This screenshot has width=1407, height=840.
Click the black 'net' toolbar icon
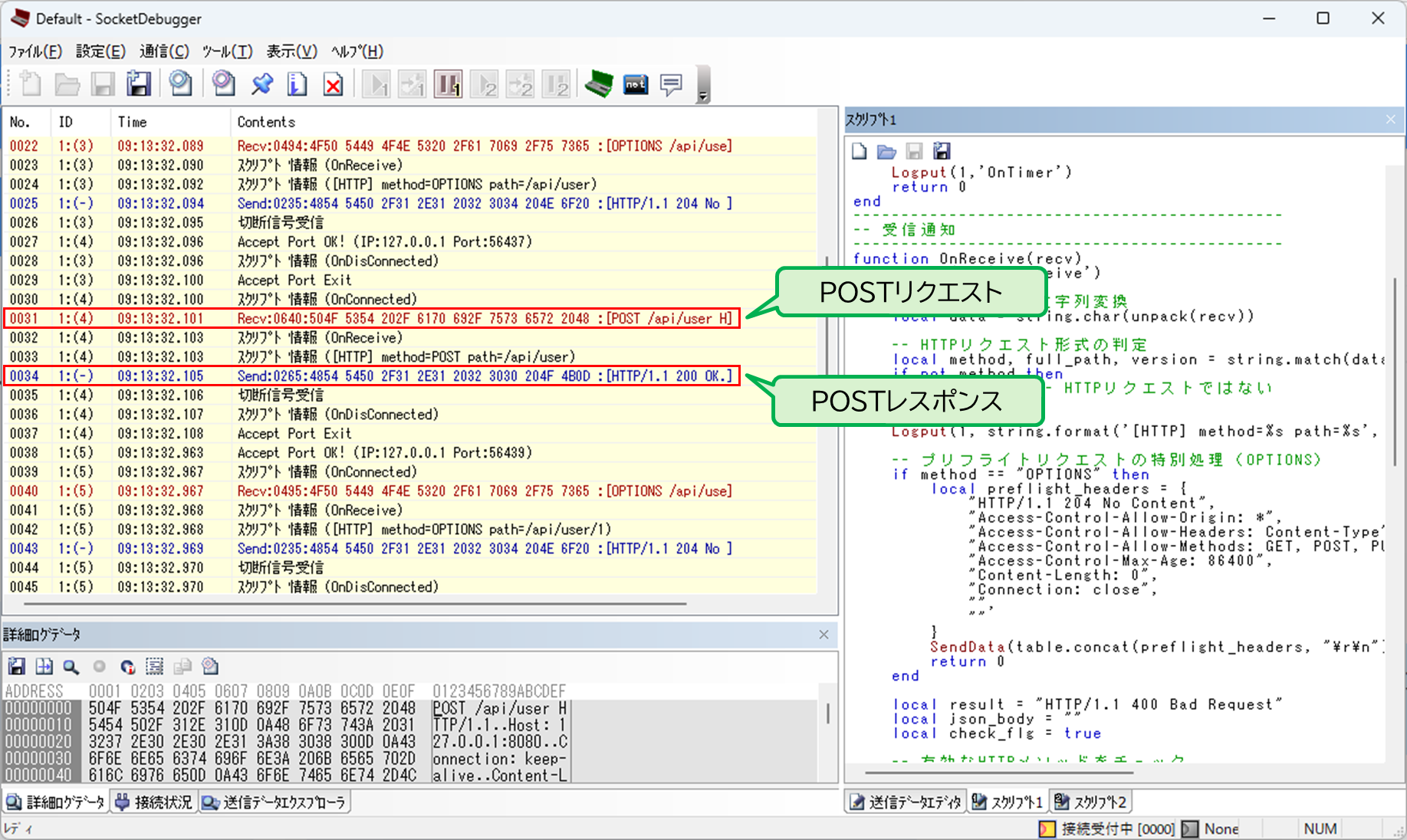tap(635, 84)
